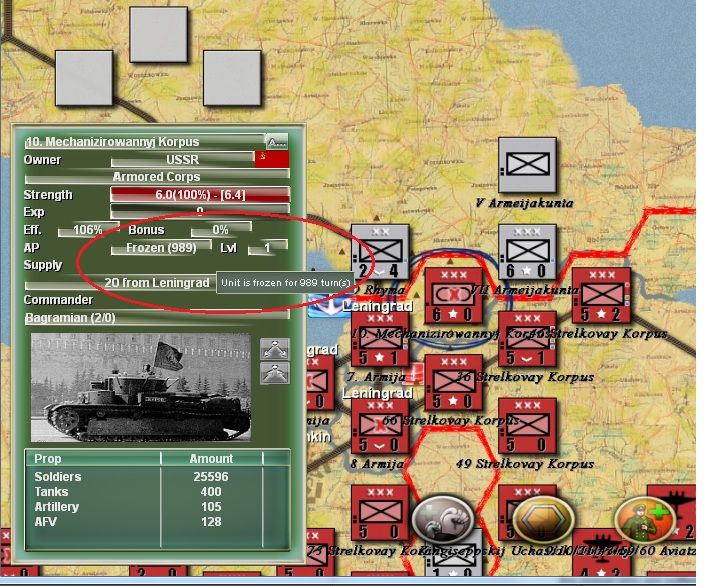Select the 49 Strelkovay Korpus counter
715x586 pixels.
[x=527, y=426]
